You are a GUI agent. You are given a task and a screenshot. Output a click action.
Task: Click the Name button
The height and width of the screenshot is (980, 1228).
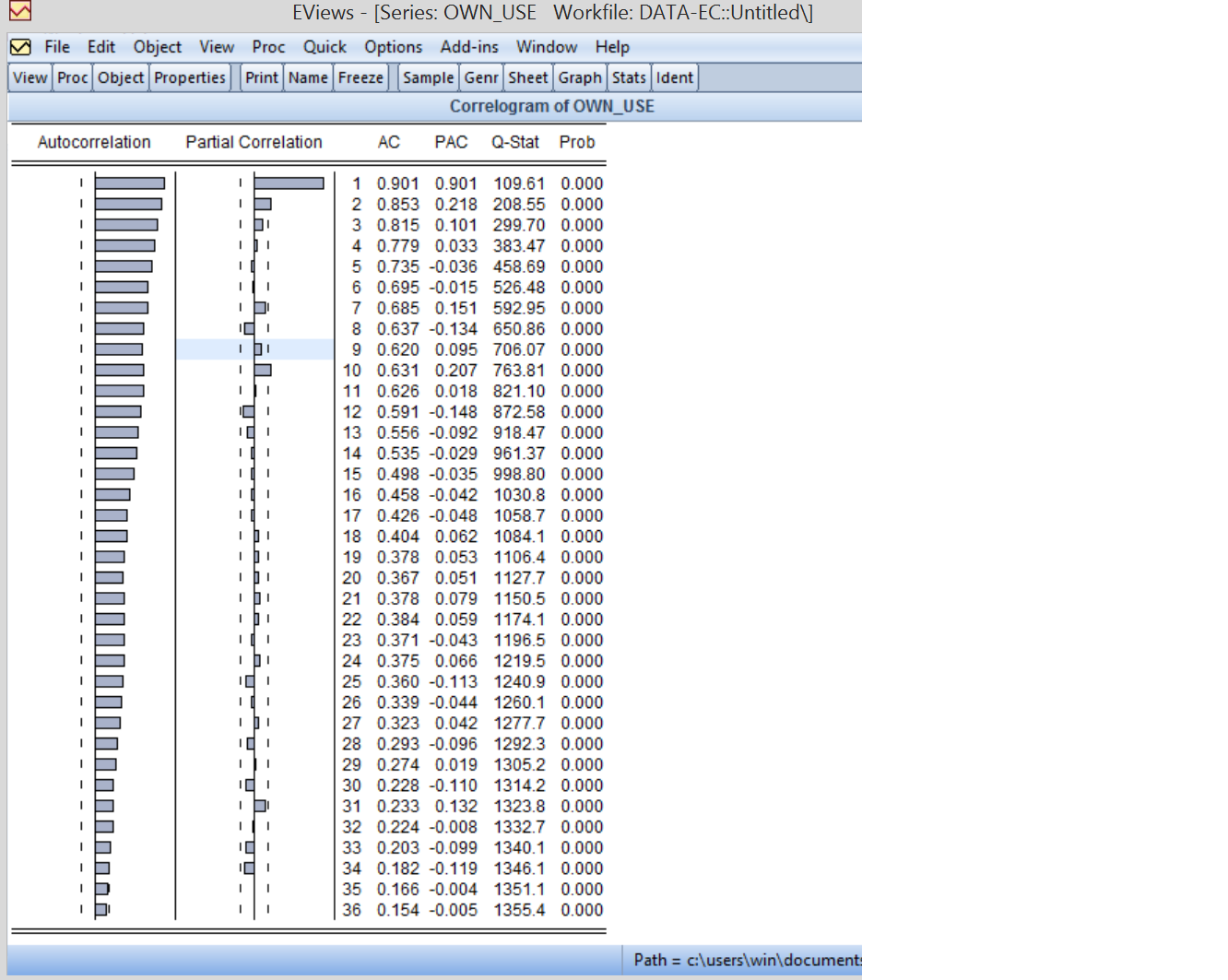click(308, 78)
